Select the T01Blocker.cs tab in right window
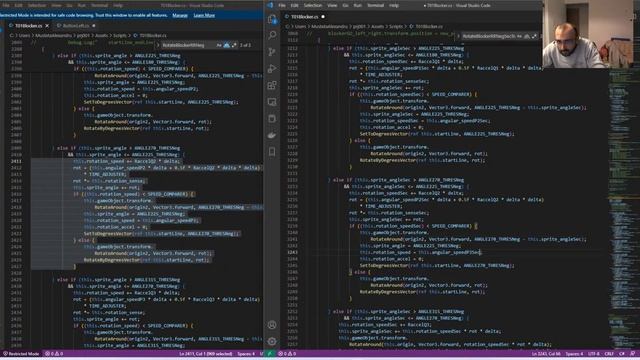This screenshot has width=640, height=360. point(304,17)
